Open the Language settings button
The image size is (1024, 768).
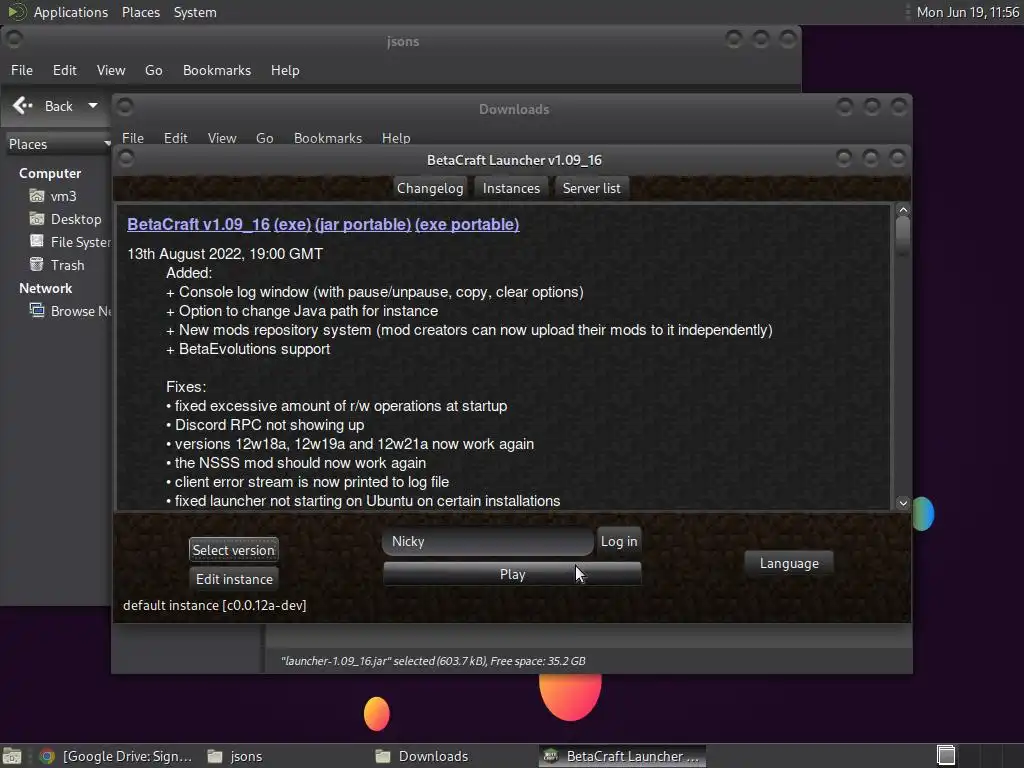click(789, 563)
